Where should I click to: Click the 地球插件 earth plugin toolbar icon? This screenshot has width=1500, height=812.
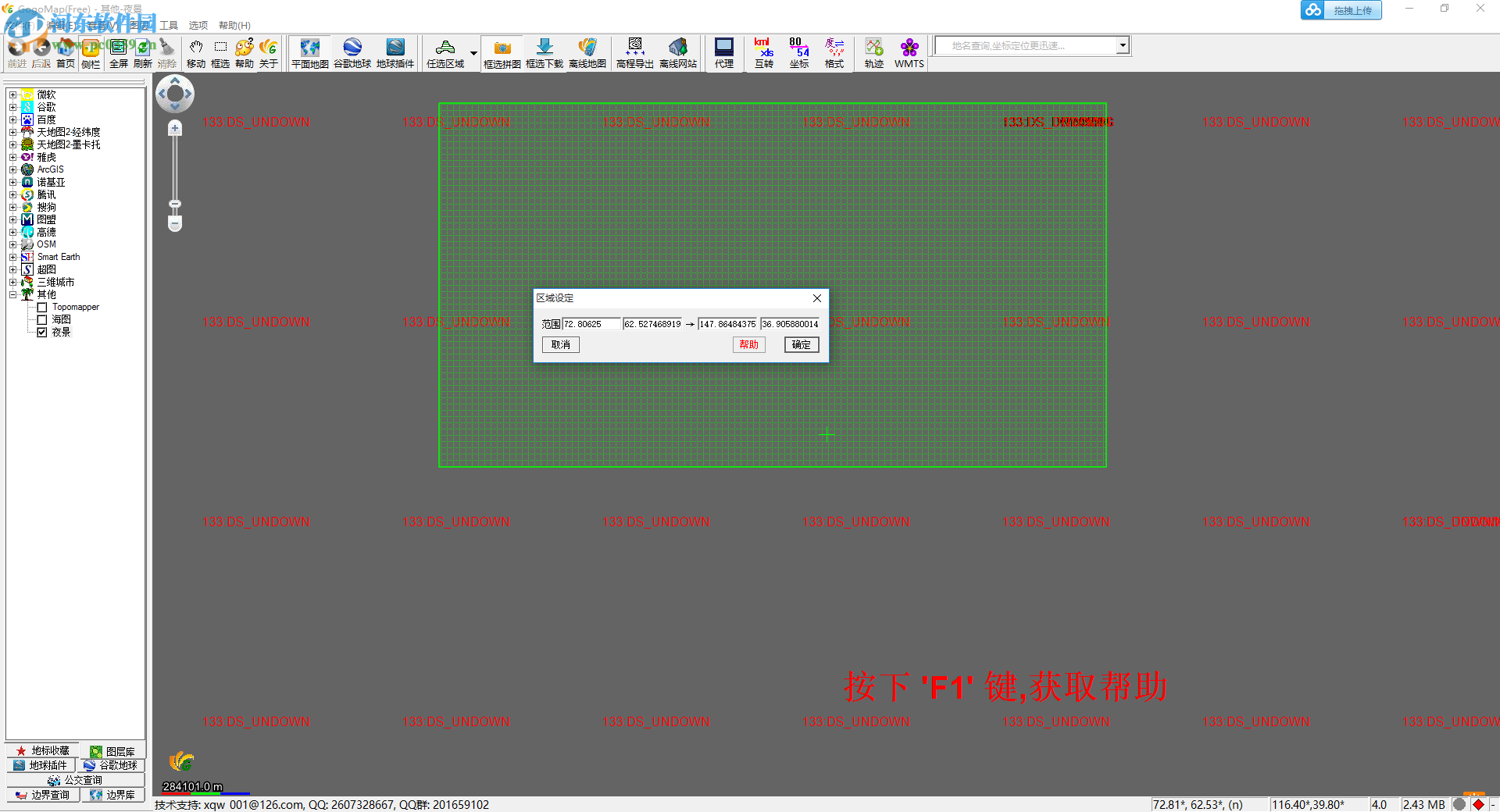click(395, 53)
